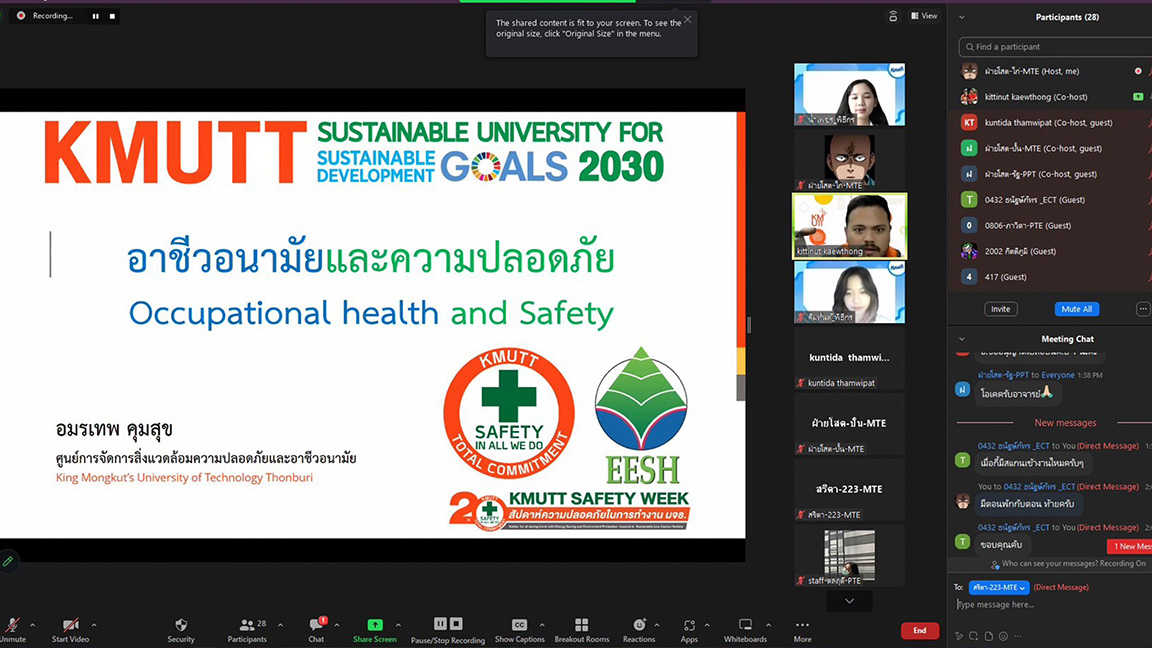Open more options beside Mute All
This screenshot has height=648, width=1152.
tap(1143, 309)
